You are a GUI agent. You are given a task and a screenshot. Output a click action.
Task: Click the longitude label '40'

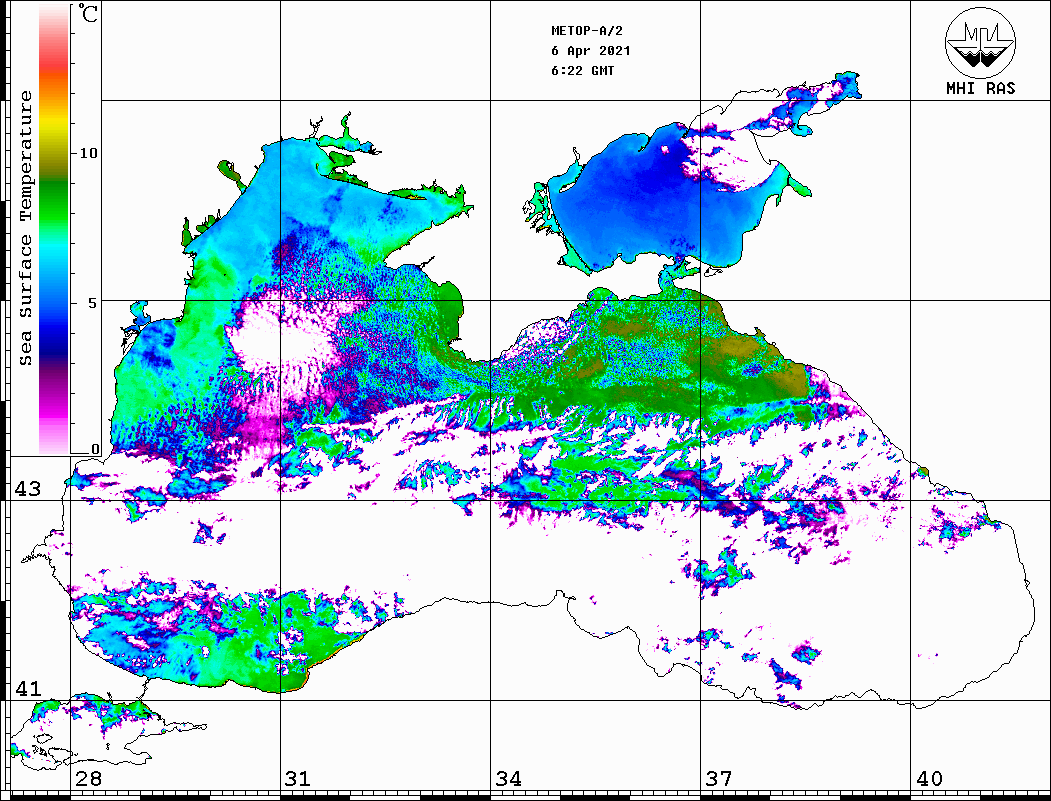pos(928,778)
